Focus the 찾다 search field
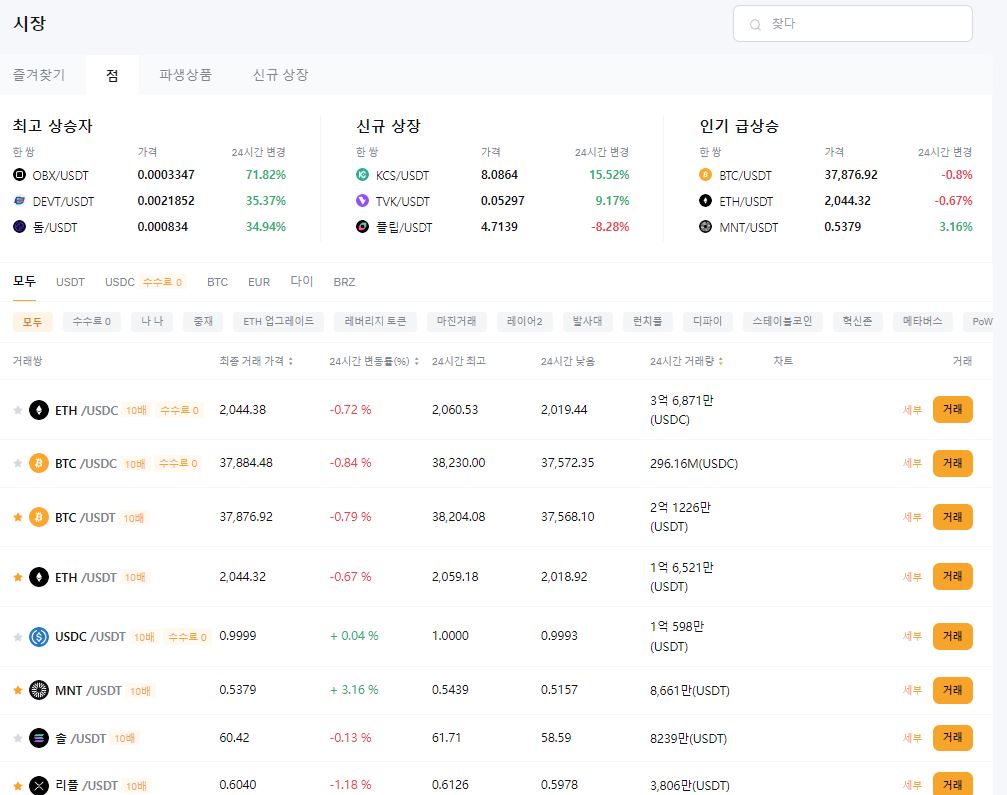 pyautogui.click(x=853, y=24)
